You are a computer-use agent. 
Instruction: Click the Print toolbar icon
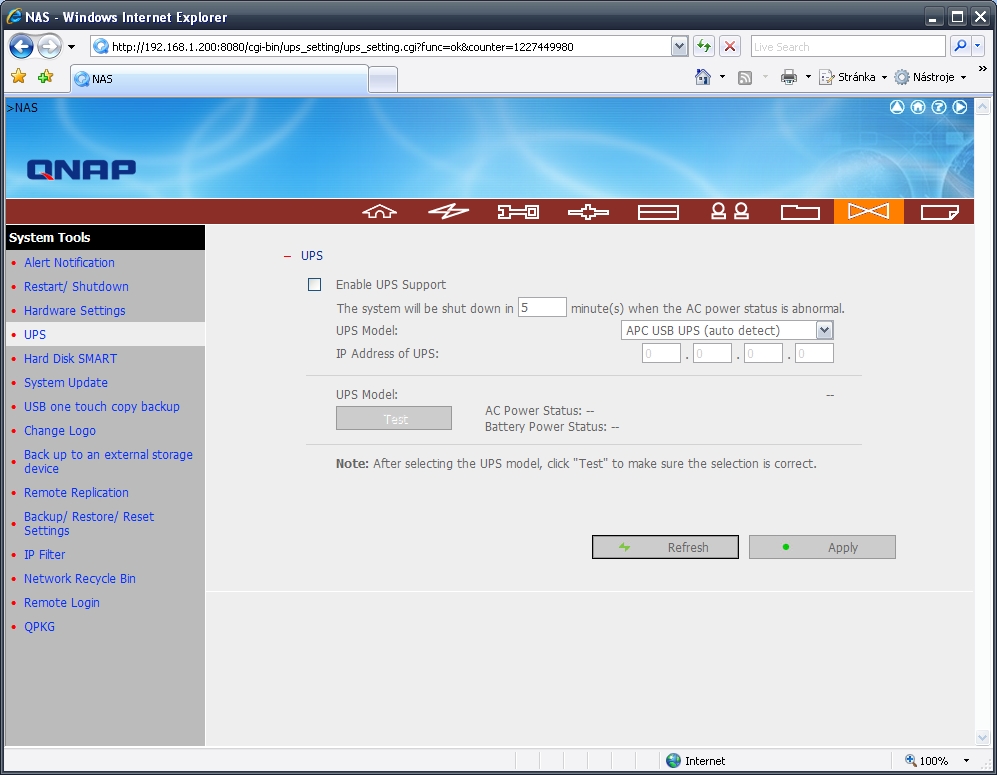(x=788, y=78)
